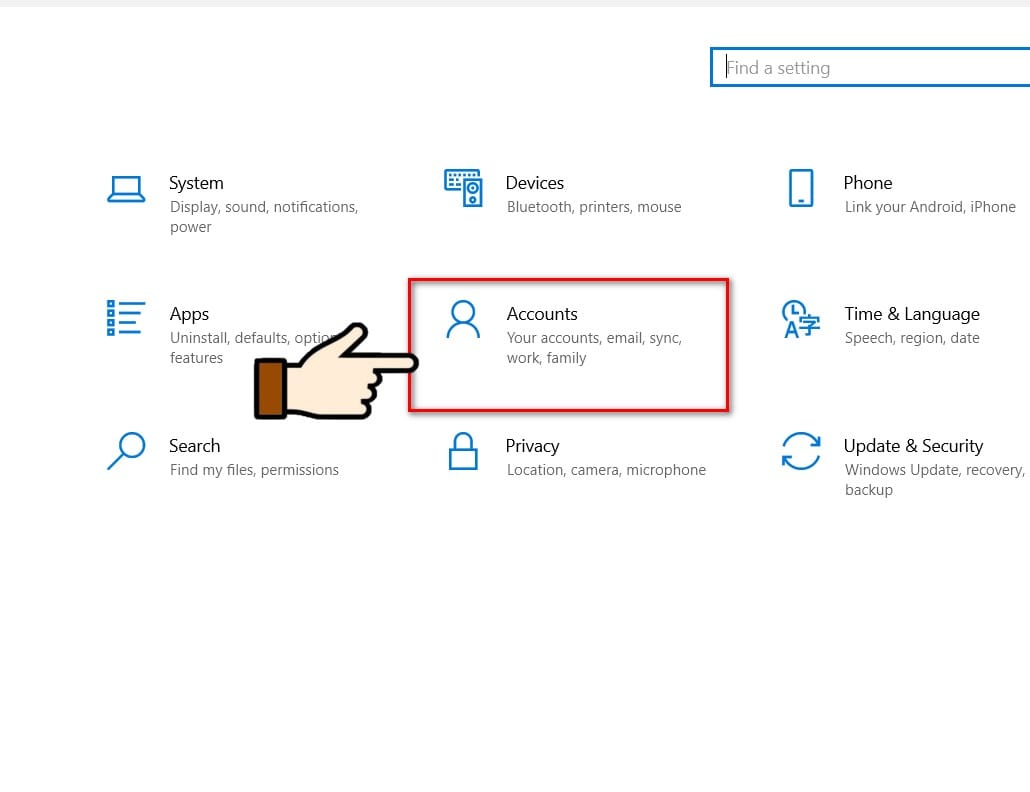This screenshot has width=1030, height=792.
Task: Click the Search magnifier icon
Action: coord(126,451)
